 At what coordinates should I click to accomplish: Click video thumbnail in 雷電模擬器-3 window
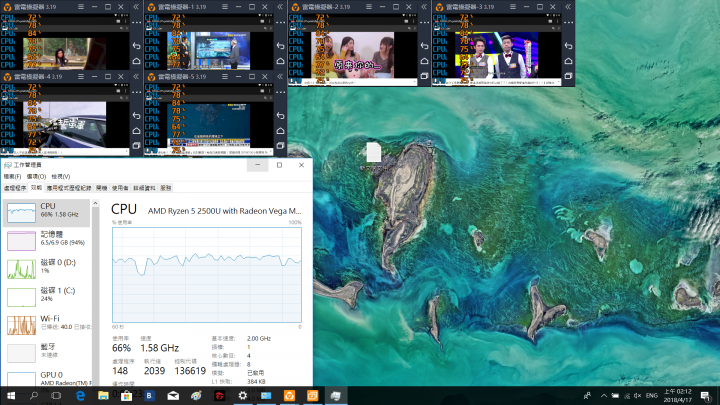click(x=496, y=55)
